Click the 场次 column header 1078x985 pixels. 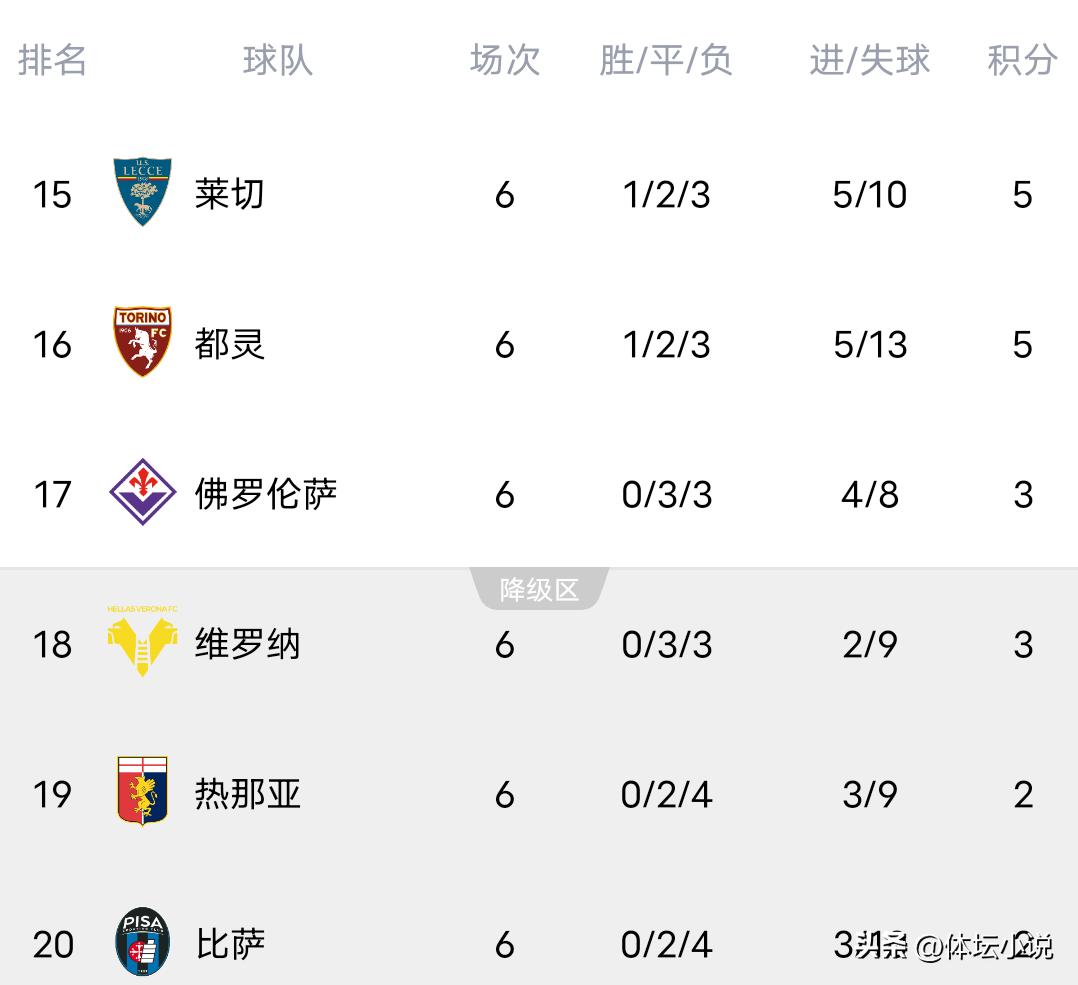pyautogui.click(x=505, y=60)
